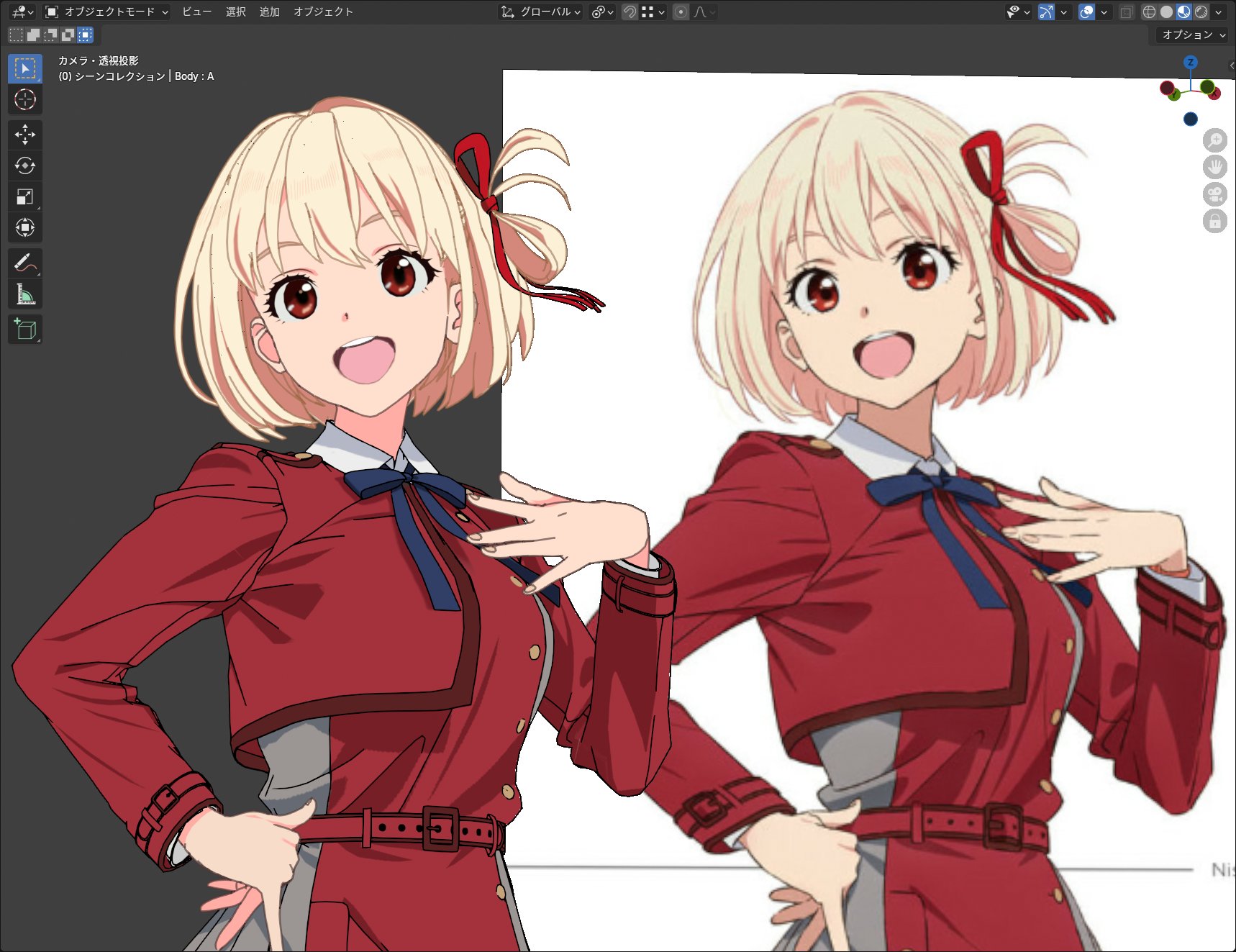
Task: Open the 追加 menu
Action: coord(269,12)
